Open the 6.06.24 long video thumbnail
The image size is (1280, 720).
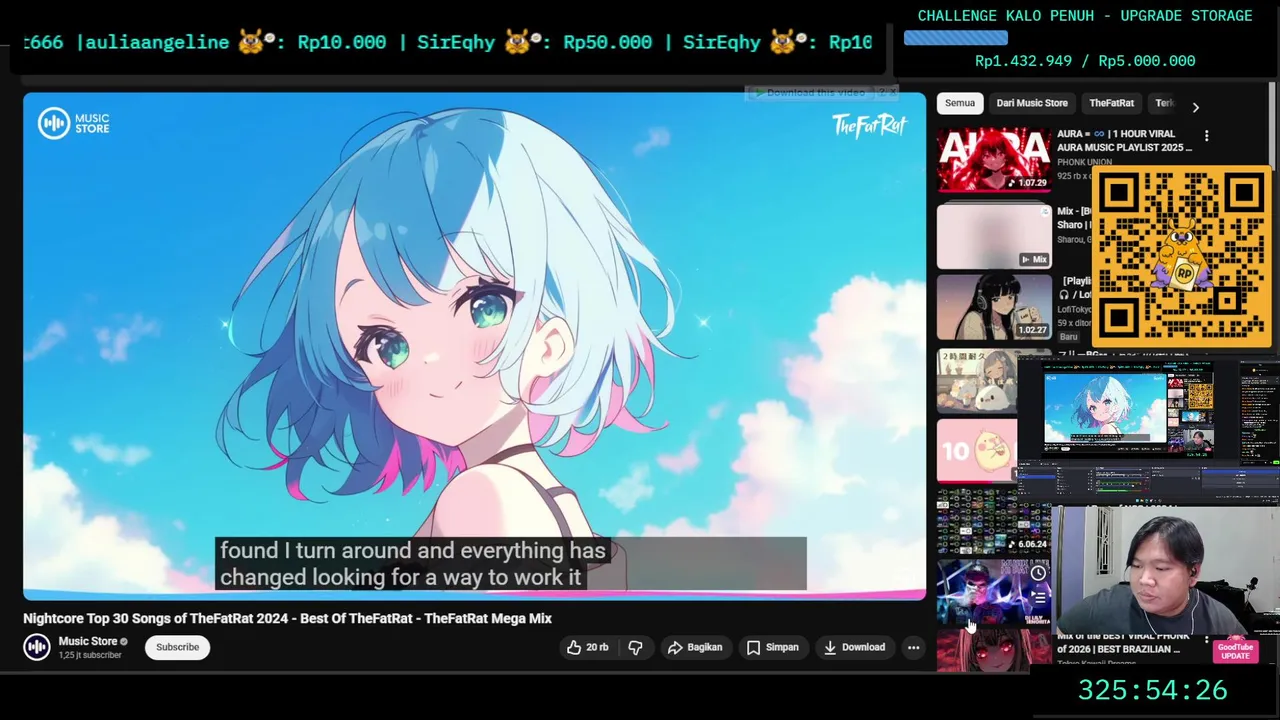tap(994, 522)
